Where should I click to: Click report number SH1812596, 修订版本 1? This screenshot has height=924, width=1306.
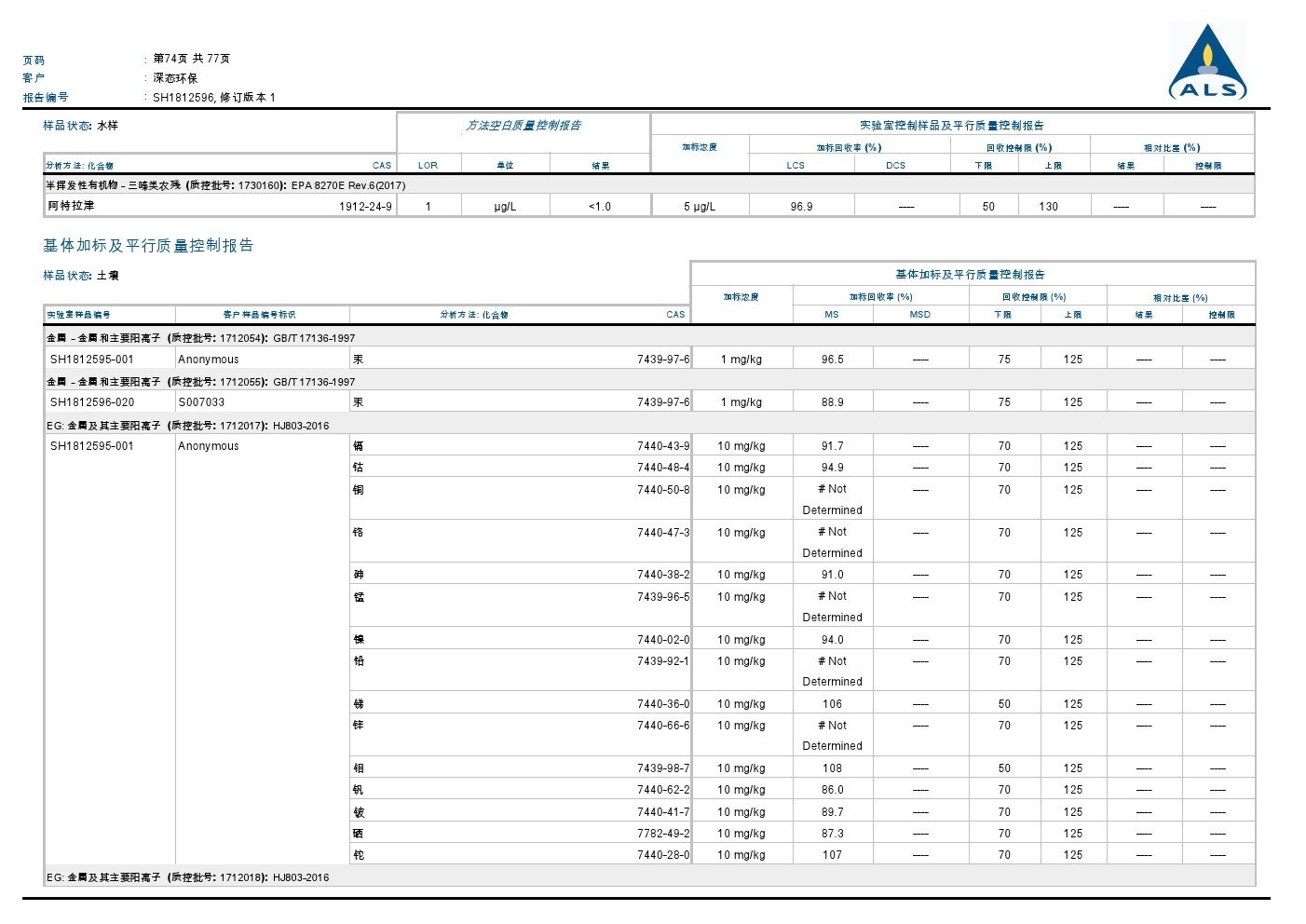click(x=214, y=97)
